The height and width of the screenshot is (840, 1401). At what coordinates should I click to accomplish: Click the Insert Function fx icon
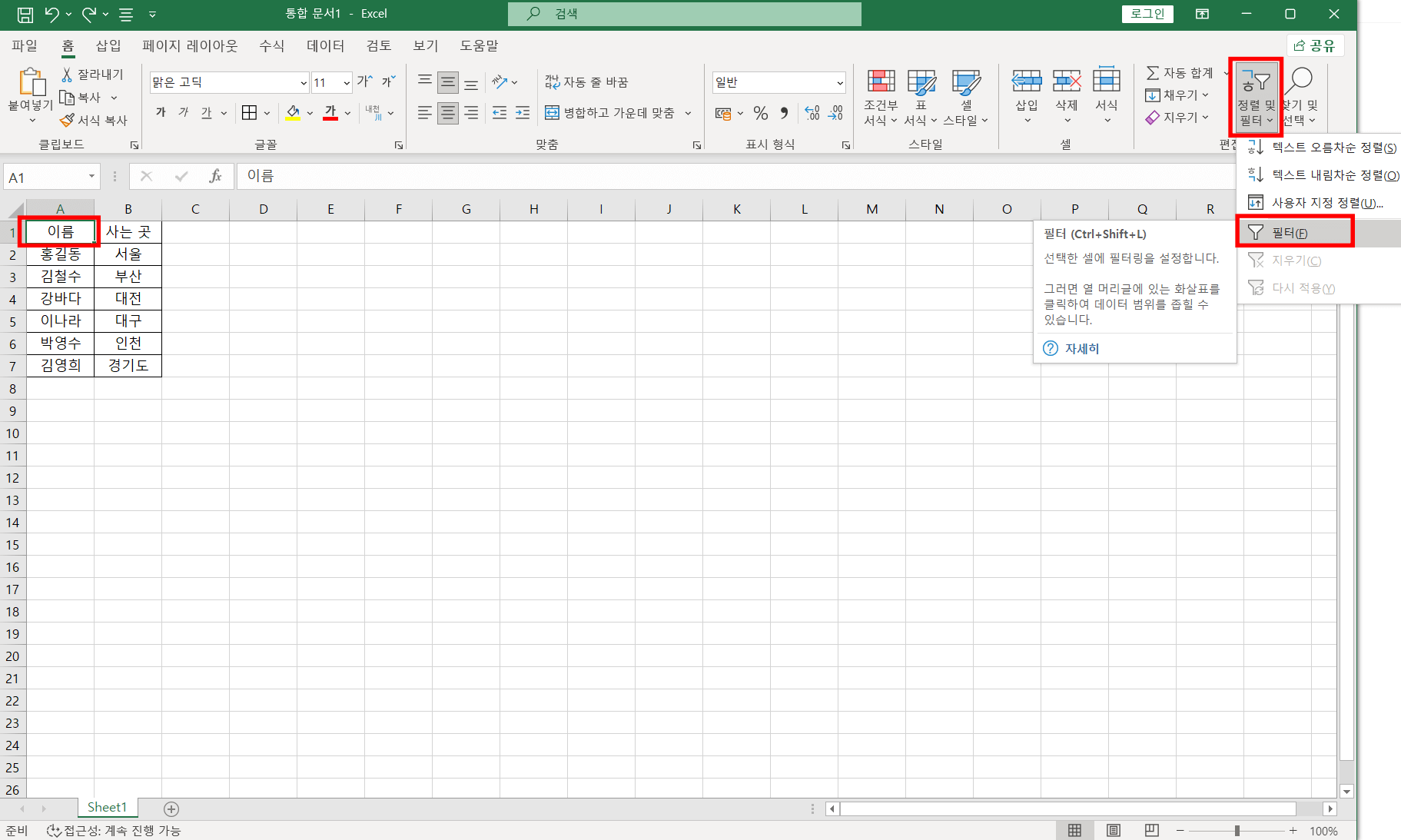pyautogui.click(x=215, y=177)
